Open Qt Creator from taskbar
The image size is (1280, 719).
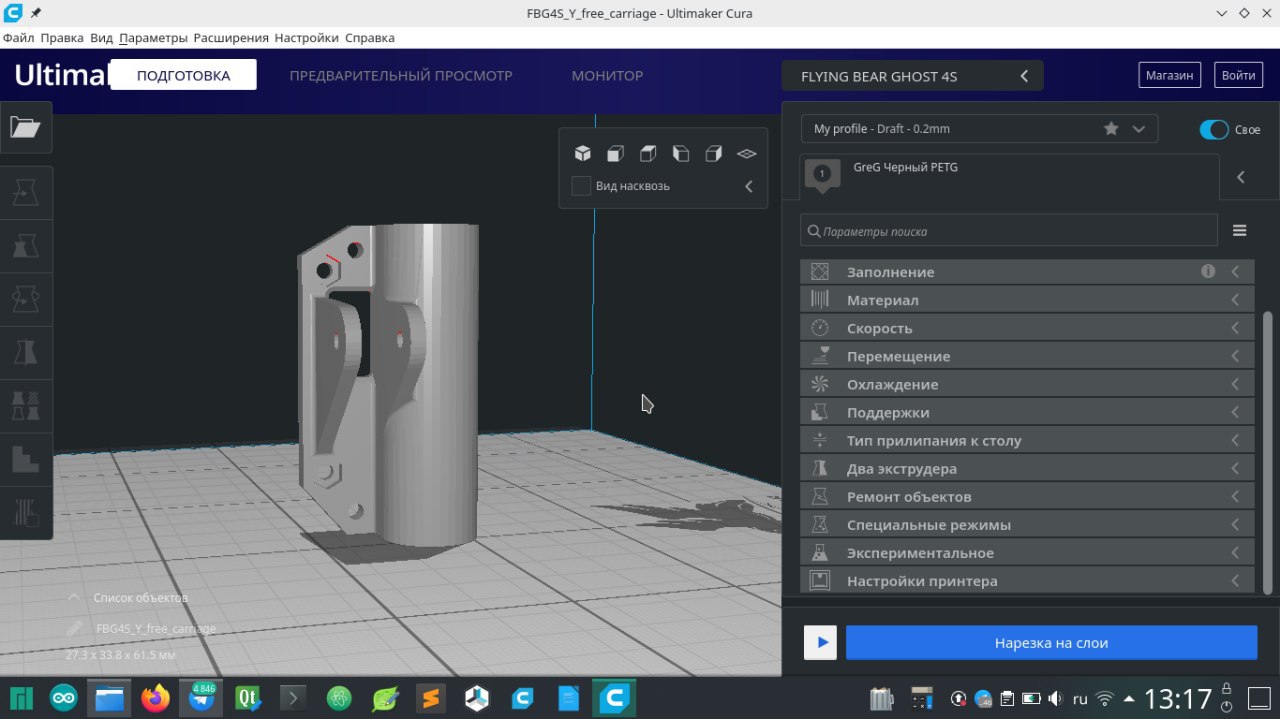click(x=248, y=698)
